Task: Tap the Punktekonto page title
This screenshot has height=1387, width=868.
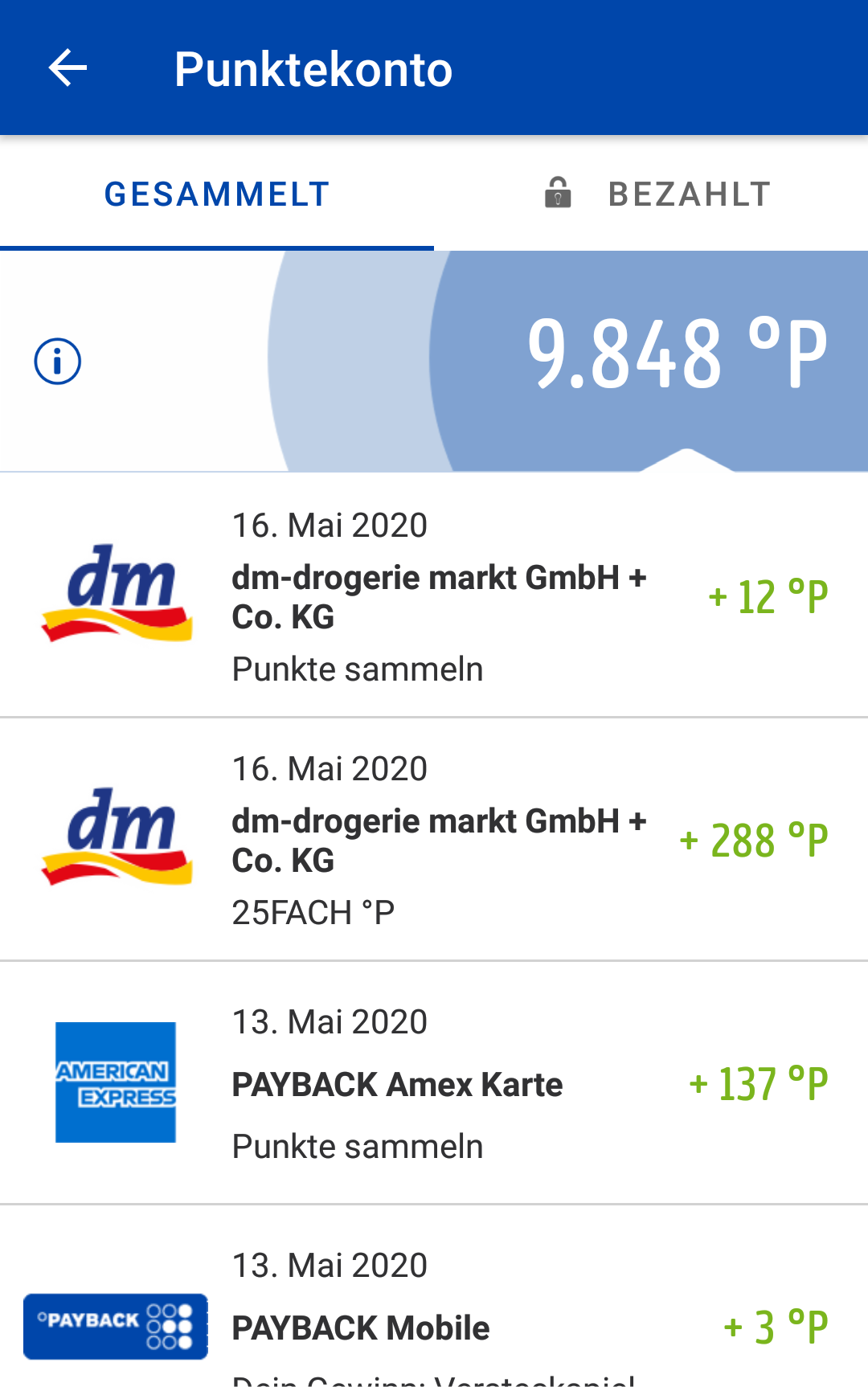Action: point(313,69)
